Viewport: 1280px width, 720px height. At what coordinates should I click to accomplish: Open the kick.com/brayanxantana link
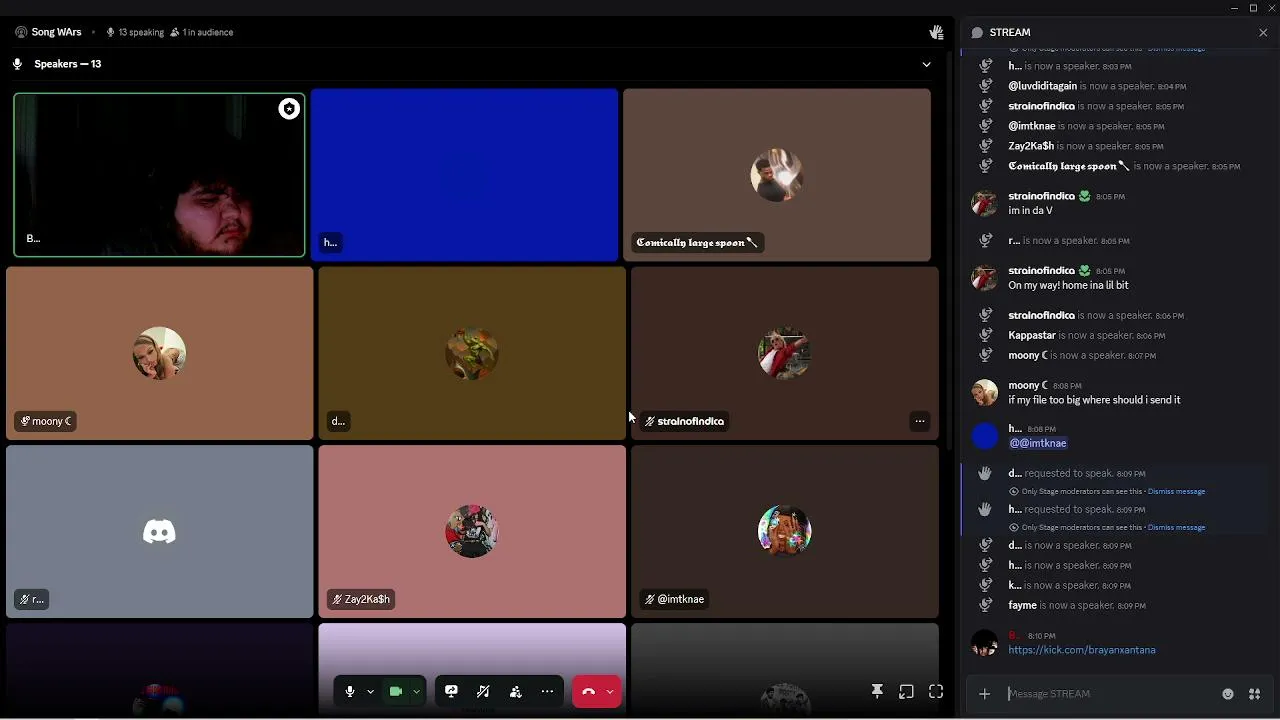(1082, 650)
